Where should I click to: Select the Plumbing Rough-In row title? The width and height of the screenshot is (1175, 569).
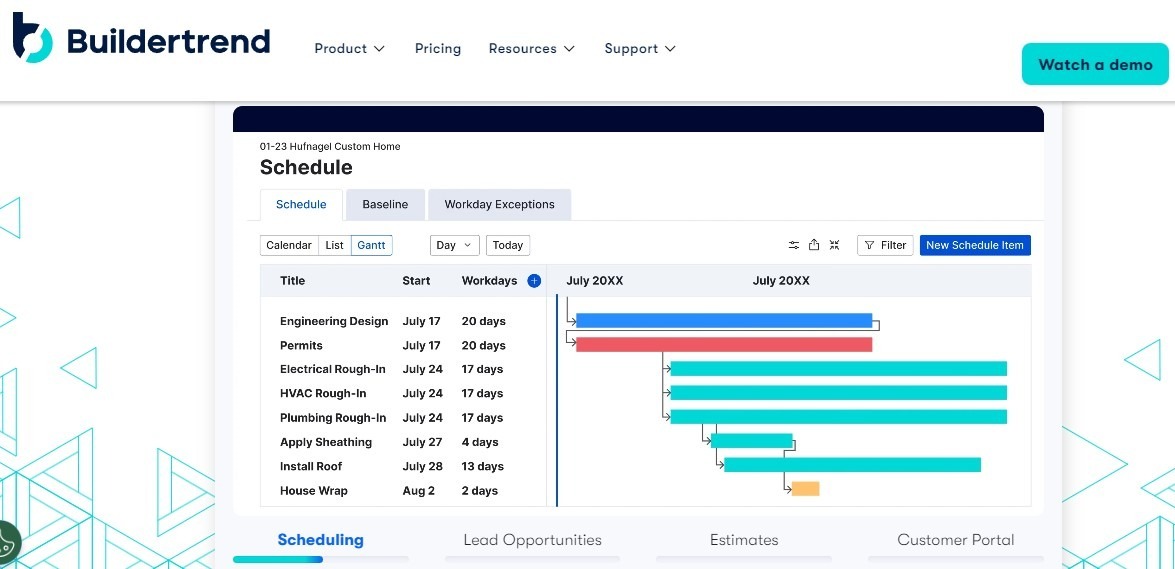(333, 418)
